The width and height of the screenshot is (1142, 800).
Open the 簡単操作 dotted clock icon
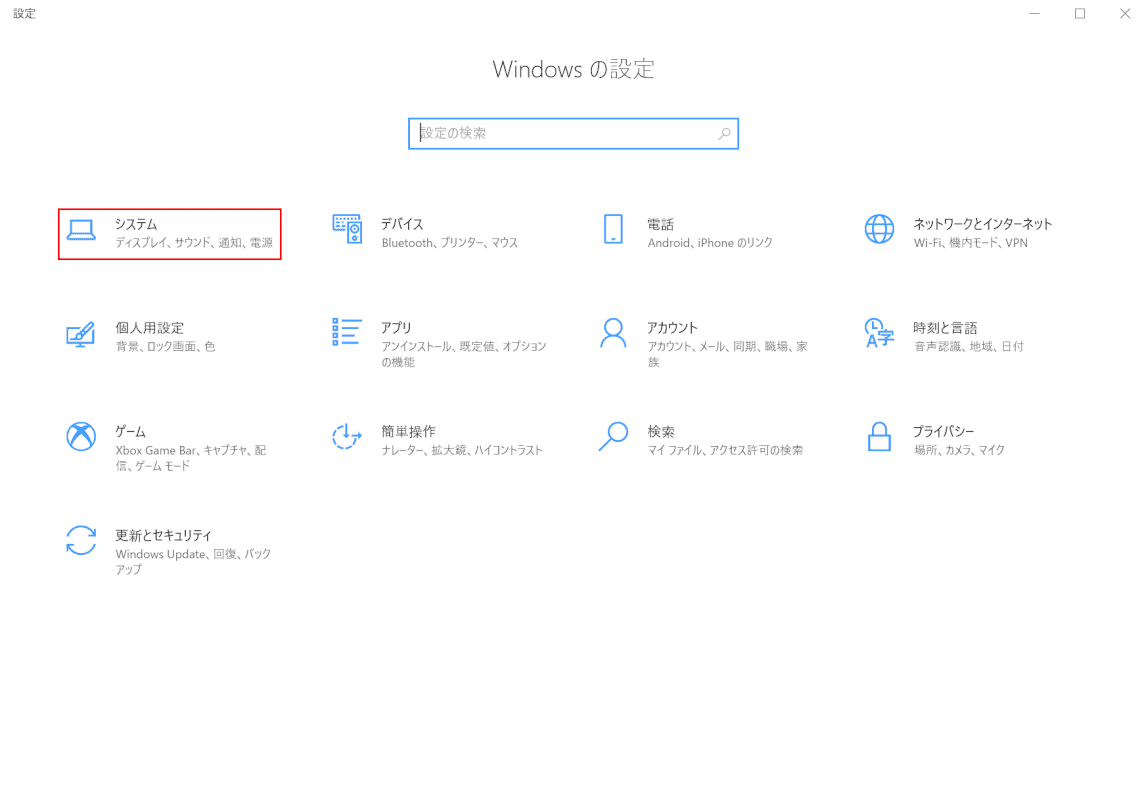[347, 437]
